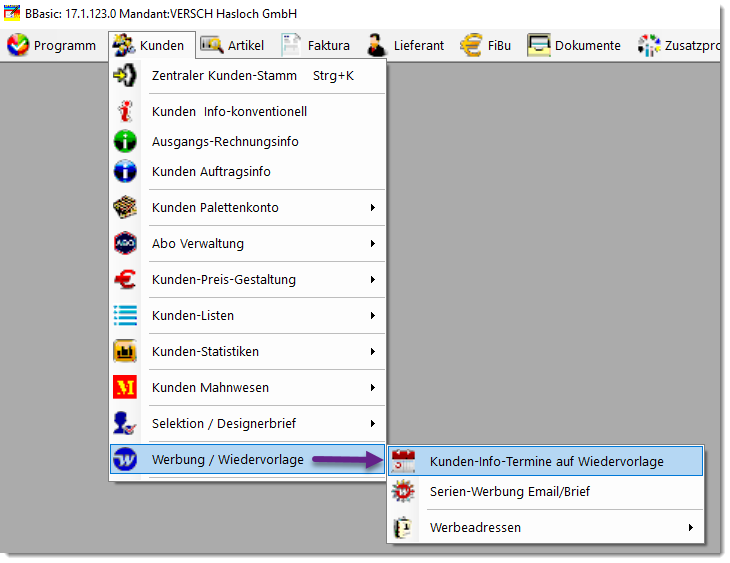Click the calendar icon for Kunden-Info-Termine

pos(403,461)
